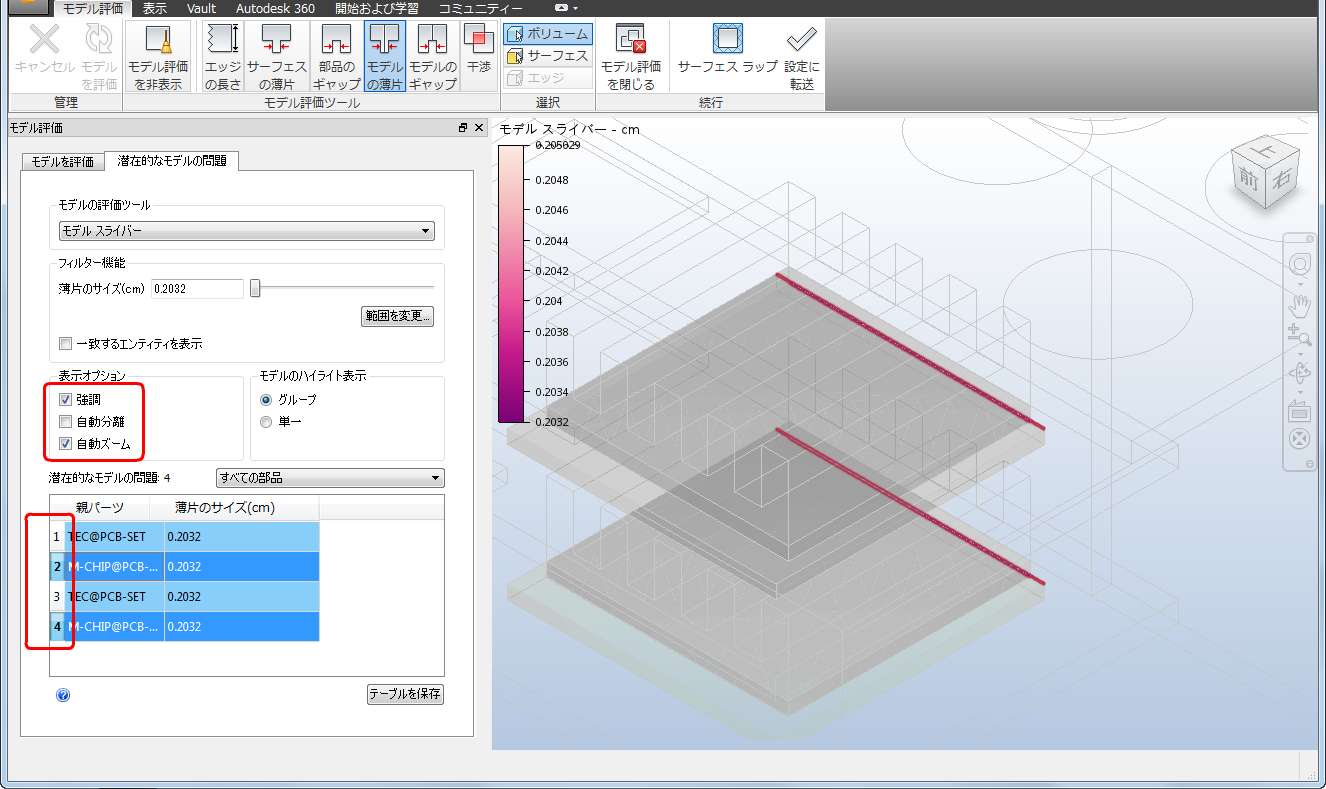This screenshot has height=789, width=1326.
Task: Click the Cancel (キャンセル) ribbon icon
Action: click(x=44, y=50)
